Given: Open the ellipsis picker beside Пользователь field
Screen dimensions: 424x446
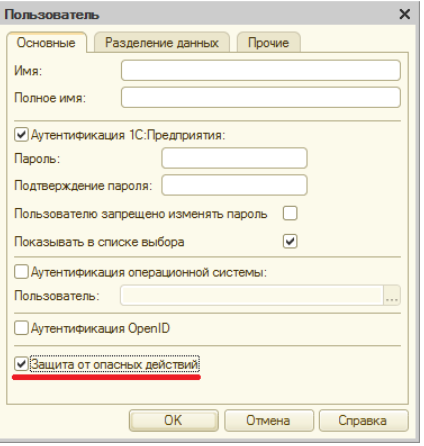Looking at the screenshot, I should [392, 295].
